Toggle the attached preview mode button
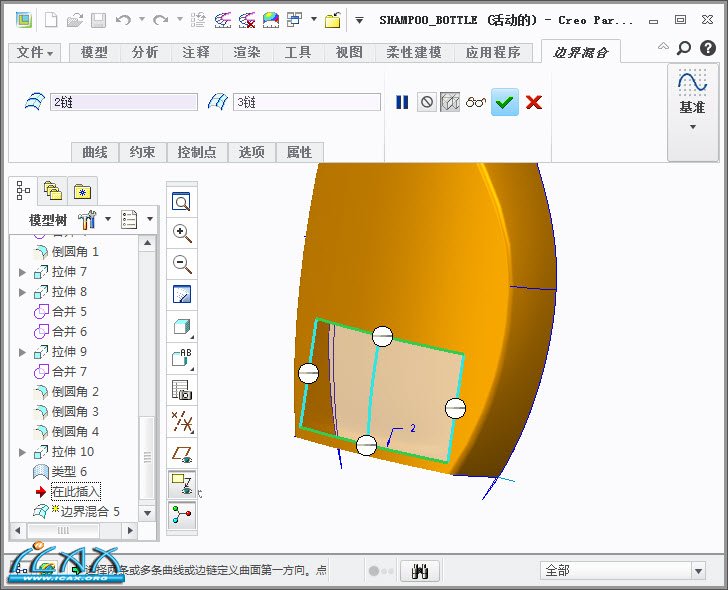728x590 pixels. [451, 102]
